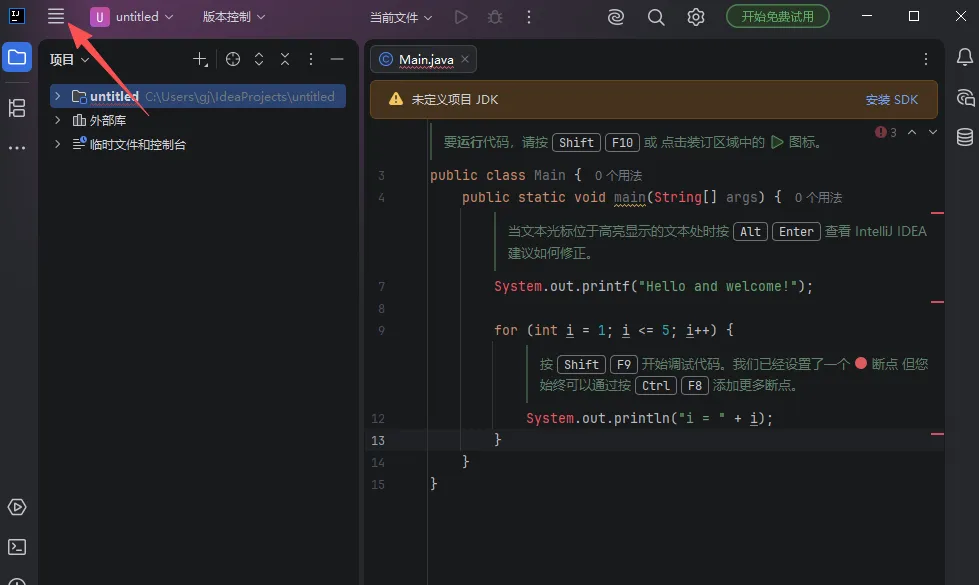Click the 开始免费试用 button
The image size is (979, 585).
(x=777, y=16)
